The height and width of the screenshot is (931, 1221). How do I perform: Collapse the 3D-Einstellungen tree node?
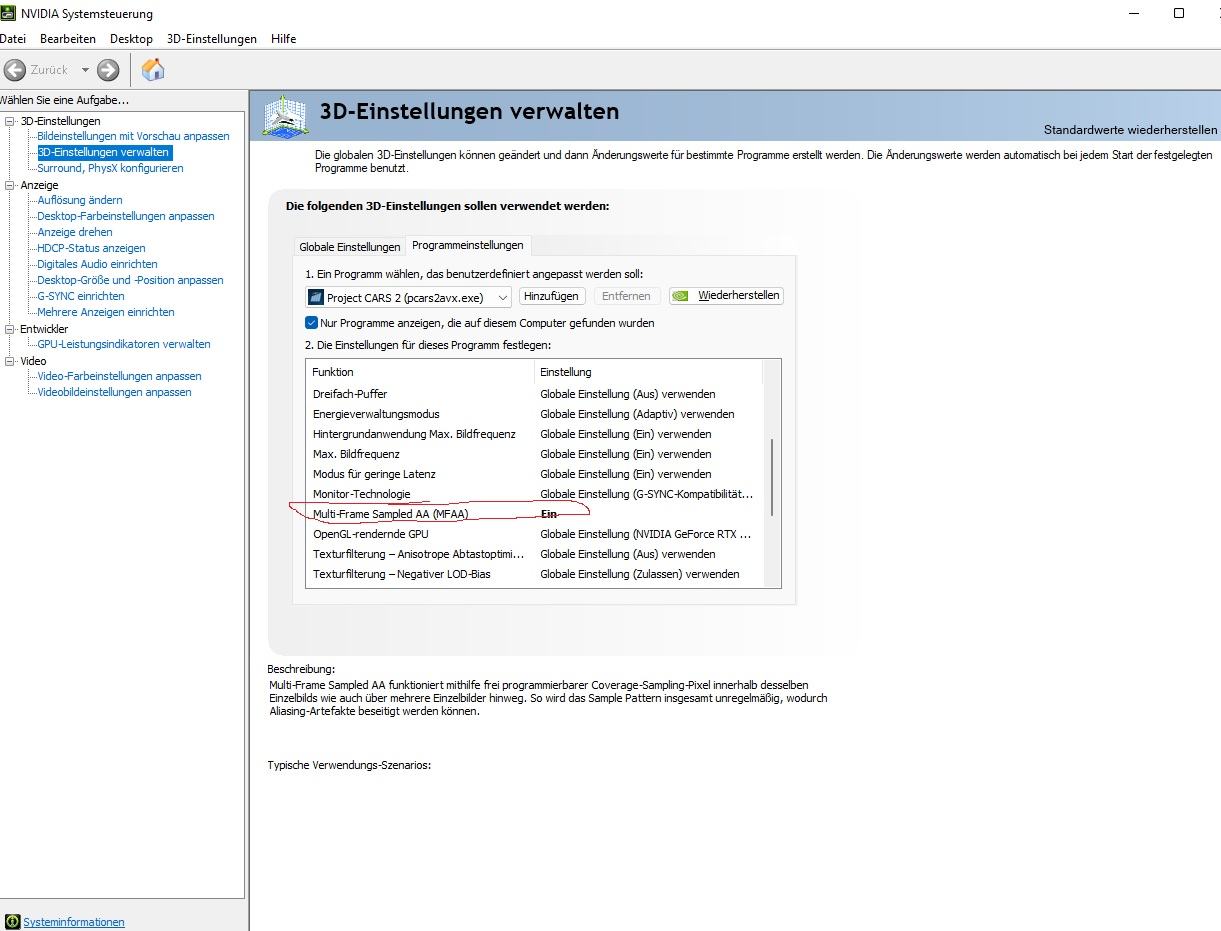(x=10, y=121)
